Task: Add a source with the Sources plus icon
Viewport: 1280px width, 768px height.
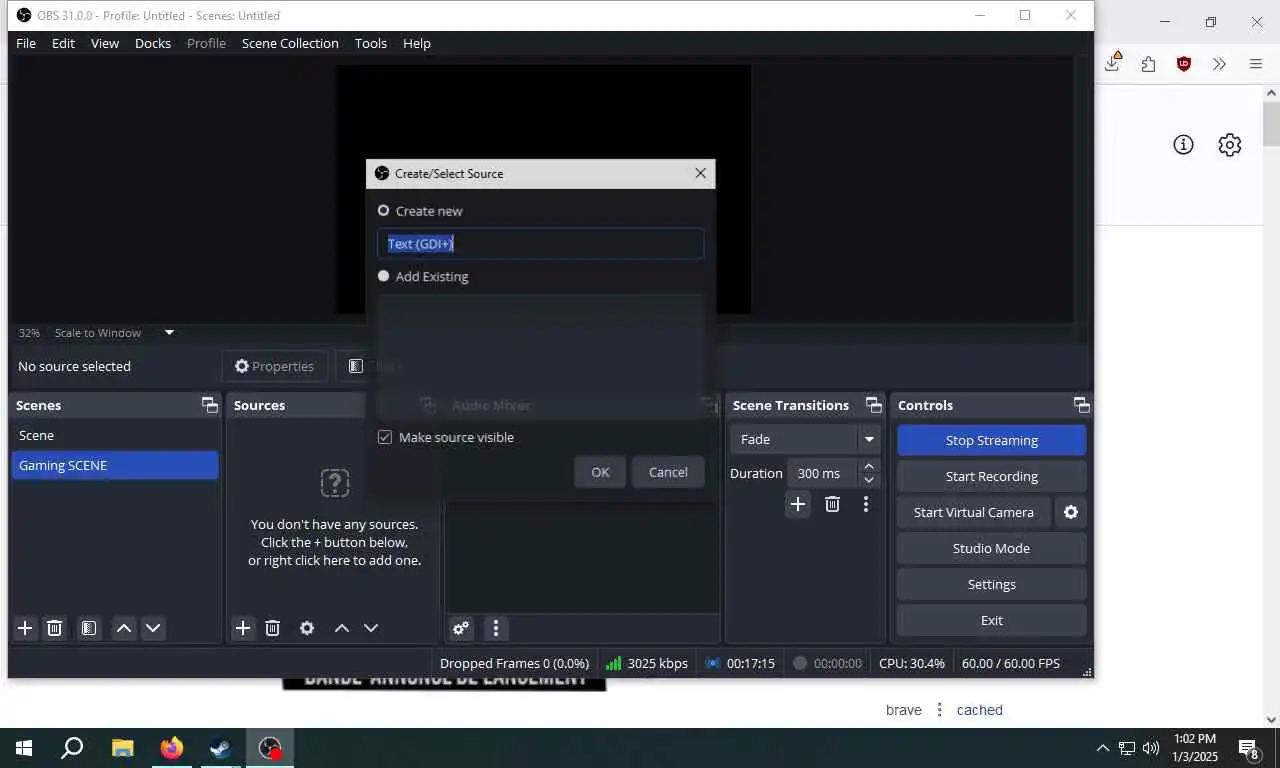Action: [x=243, y=628]
